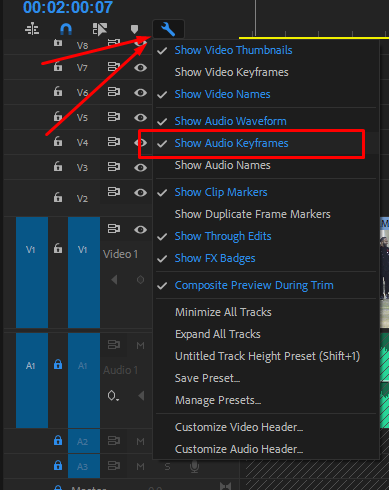
Task: Unlock the A1 audio track
Action: pos(58,364)
